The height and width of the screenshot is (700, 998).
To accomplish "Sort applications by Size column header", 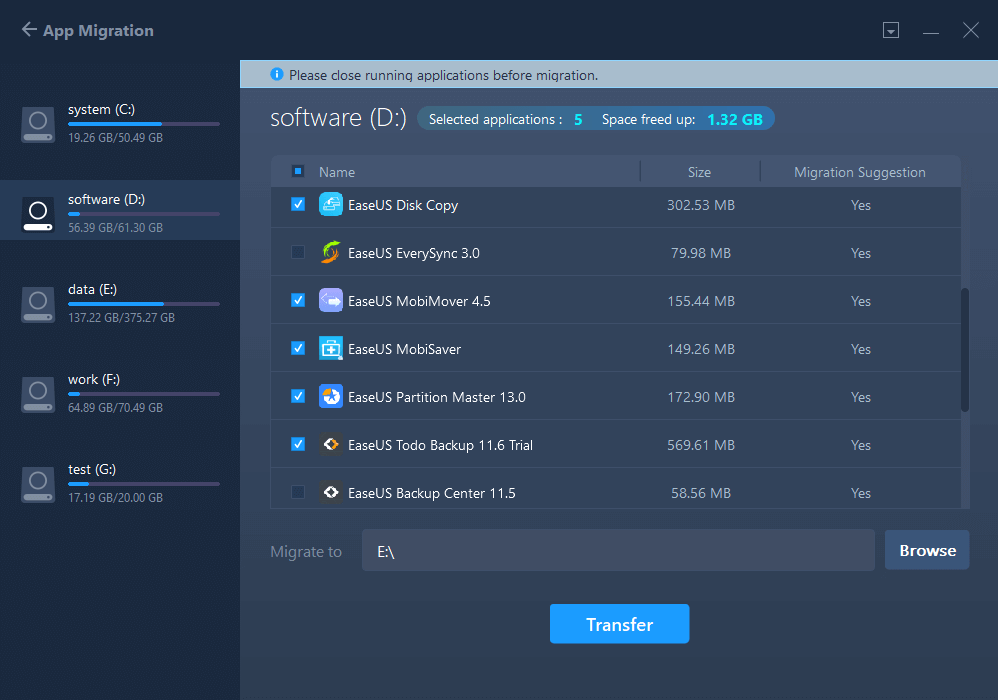I will 699,172.
